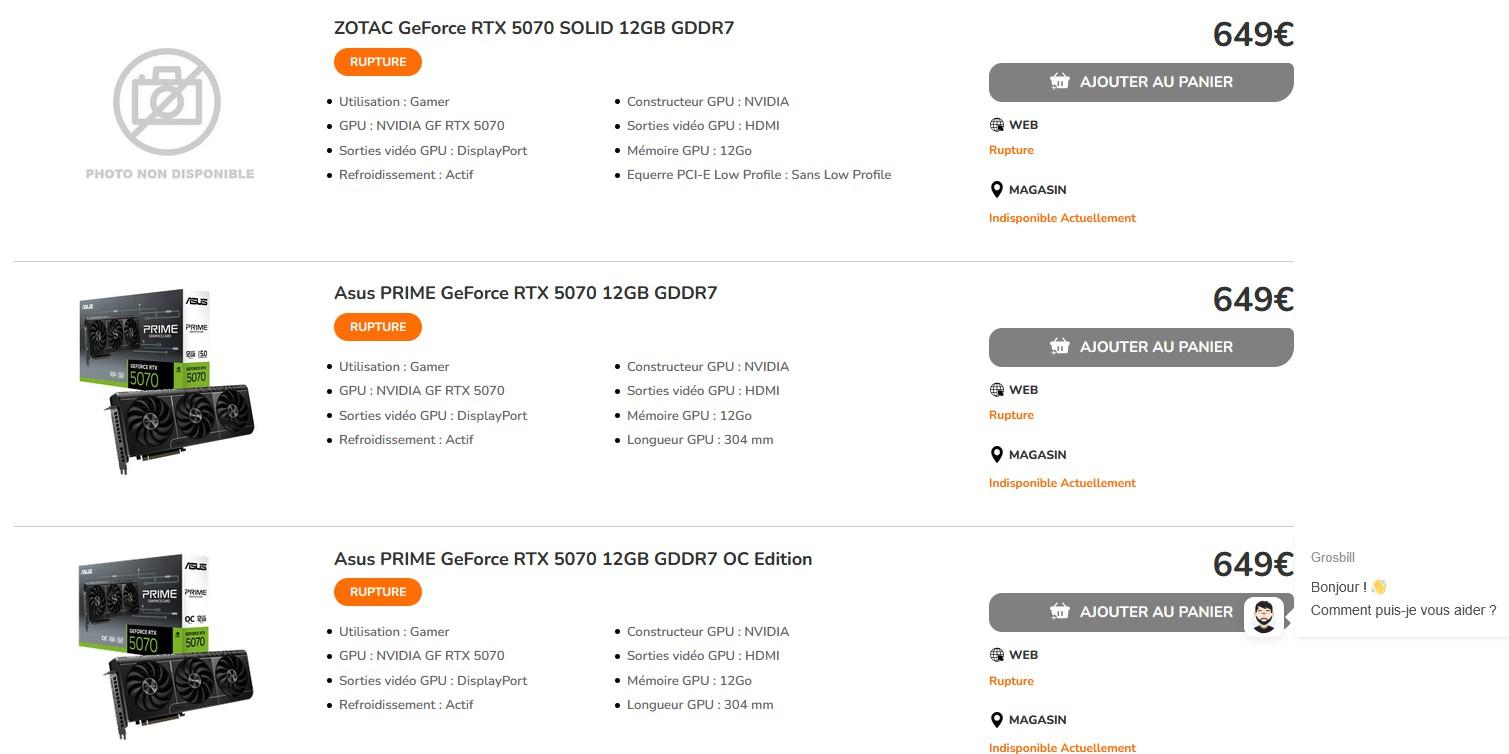
Task: Open ZOTAC GeForce RTX 5070 SOLID product title
Action: coord(533,28)
